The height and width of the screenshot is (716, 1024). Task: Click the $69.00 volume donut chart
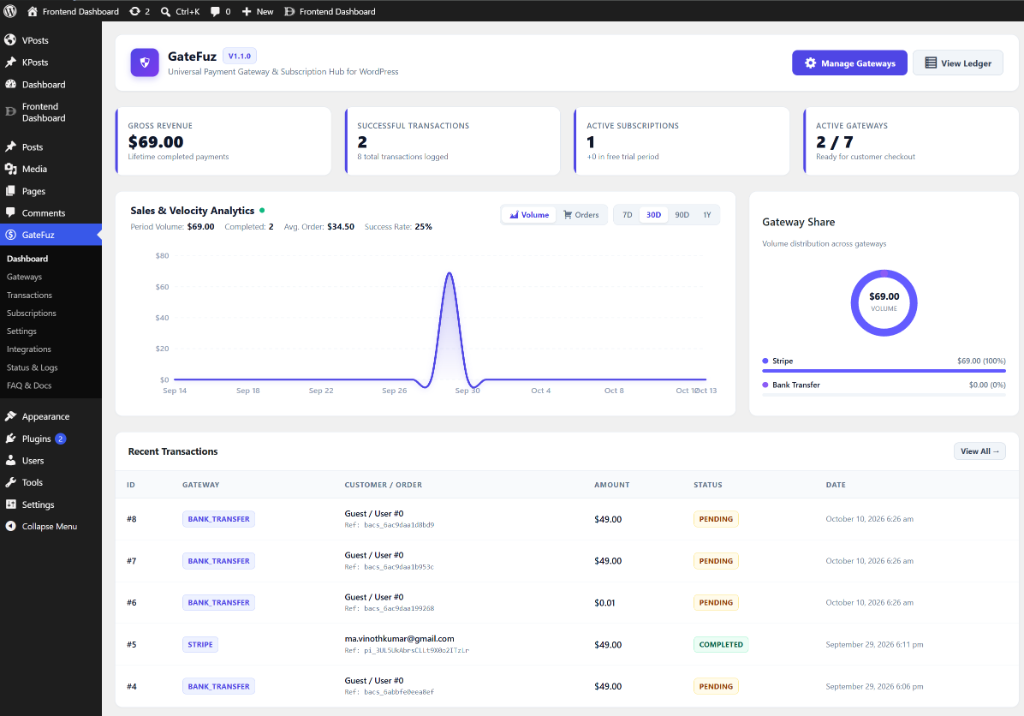pyautogui.click(x=884, y=302)
